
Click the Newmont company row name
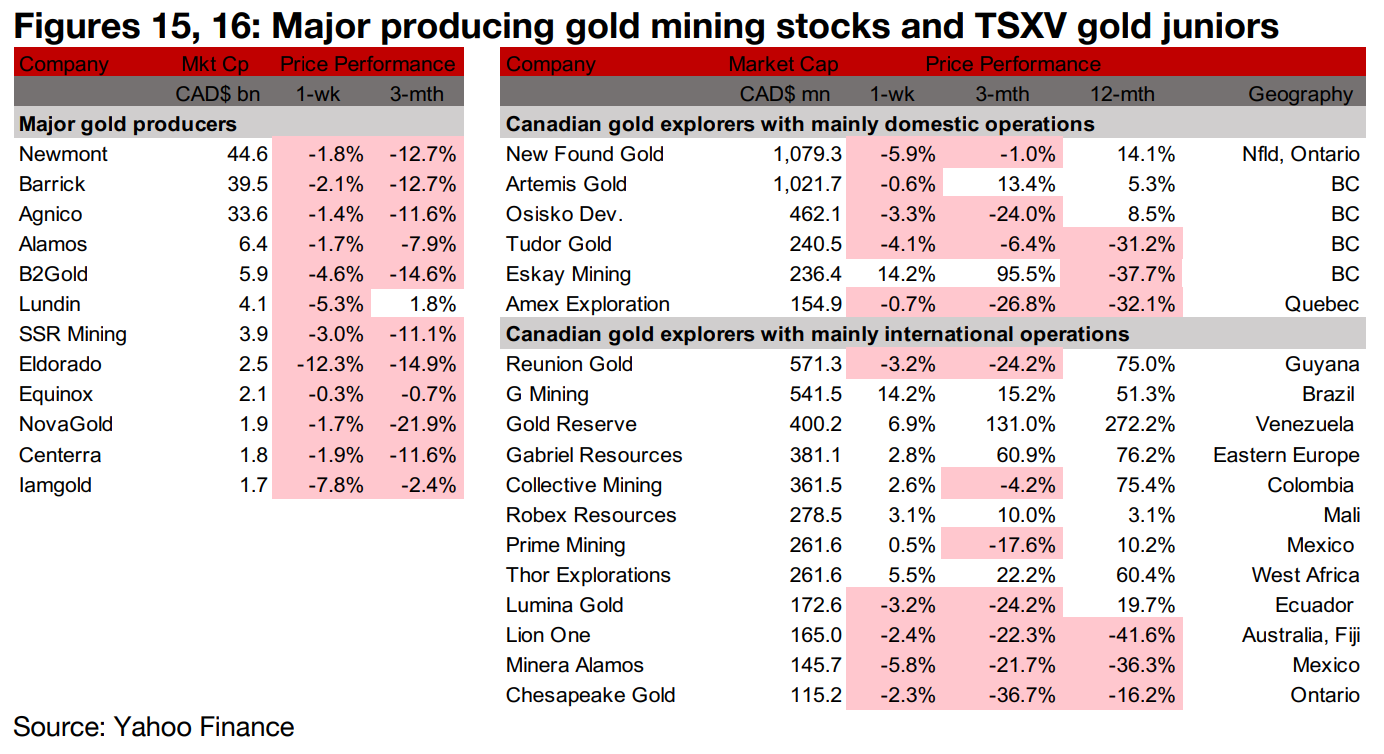coord(63,155)
